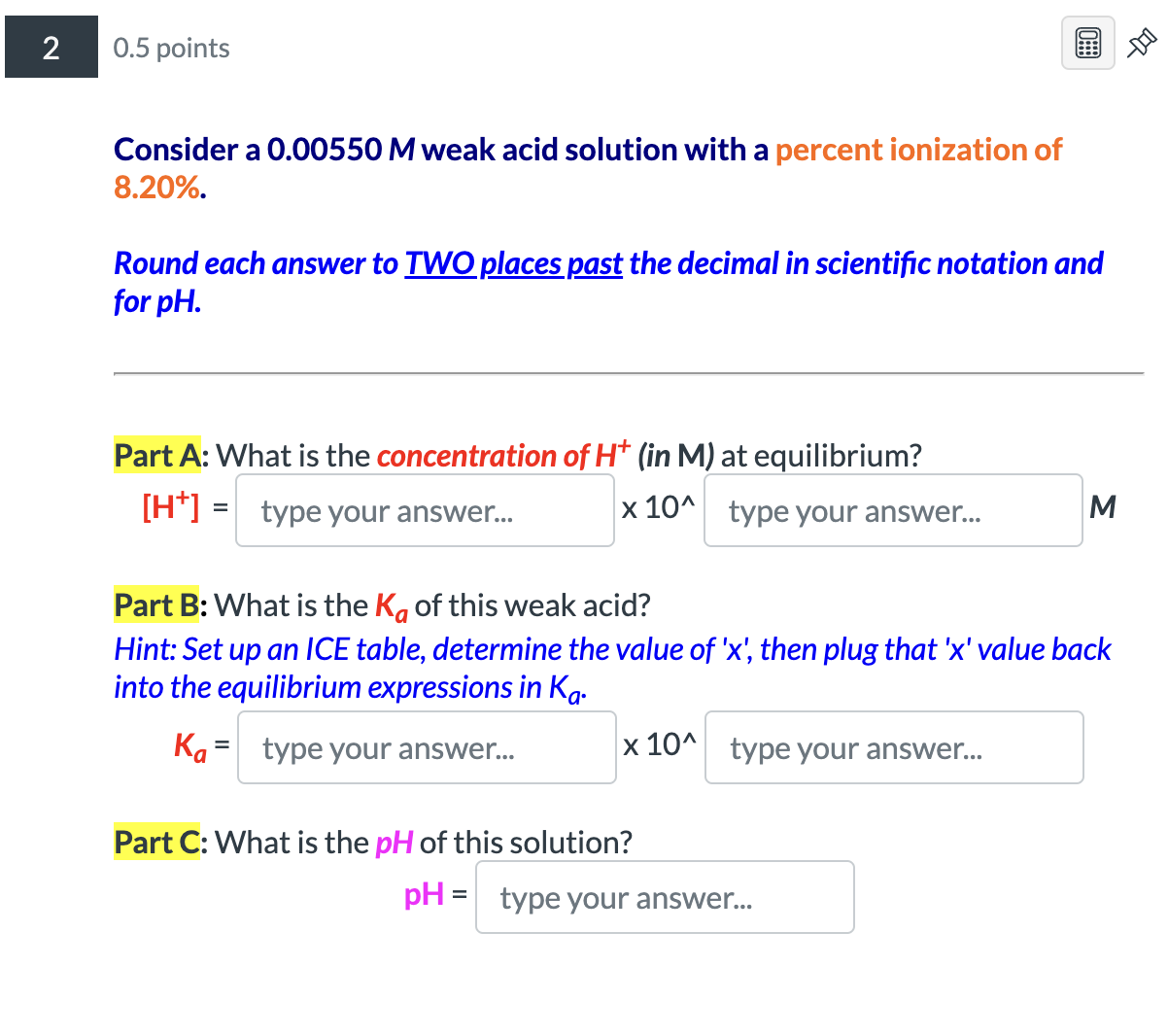
Task: Click the highlighted Part A label
Action: coord(156,455)
